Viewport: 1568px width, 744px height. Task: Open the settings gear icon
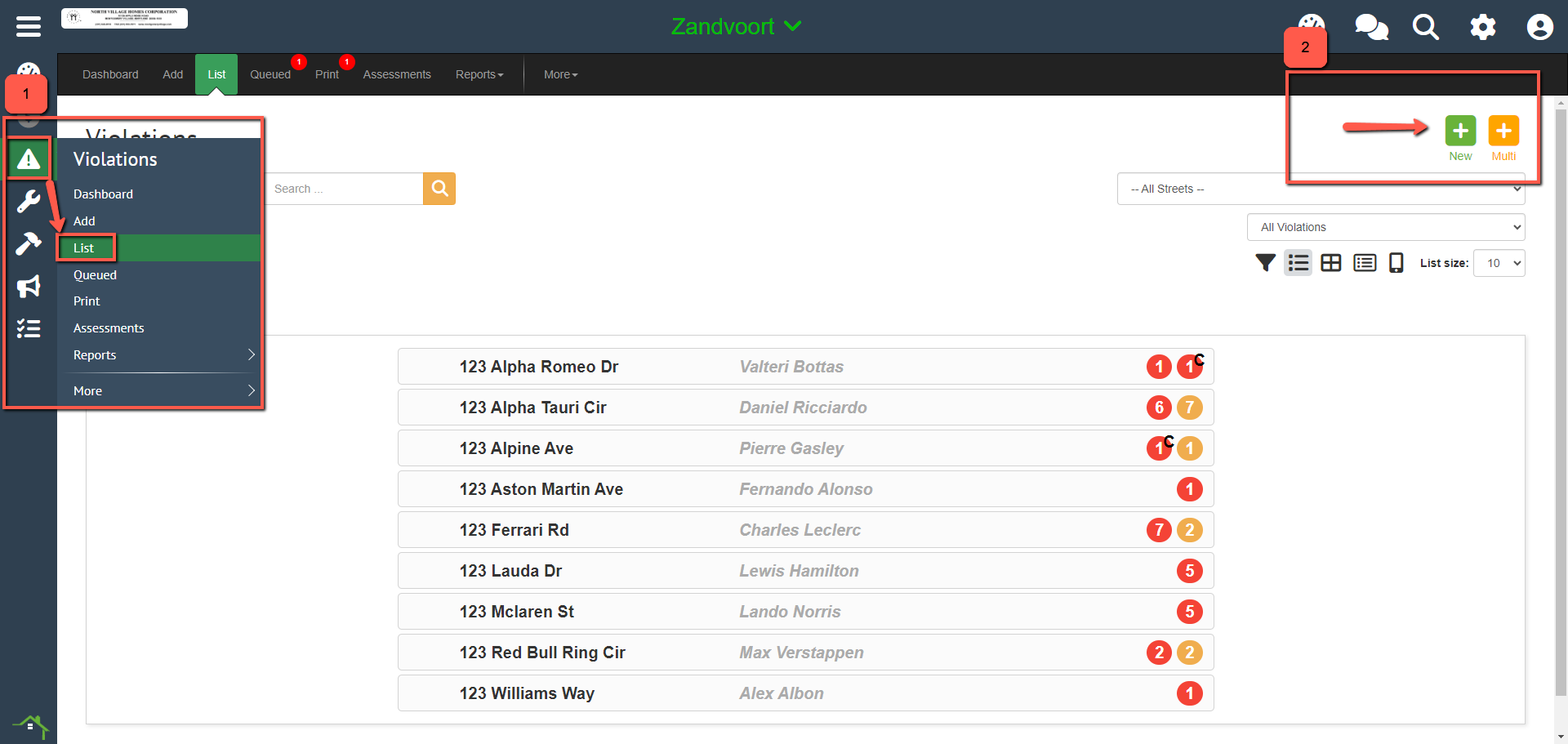click(1483, 27)
